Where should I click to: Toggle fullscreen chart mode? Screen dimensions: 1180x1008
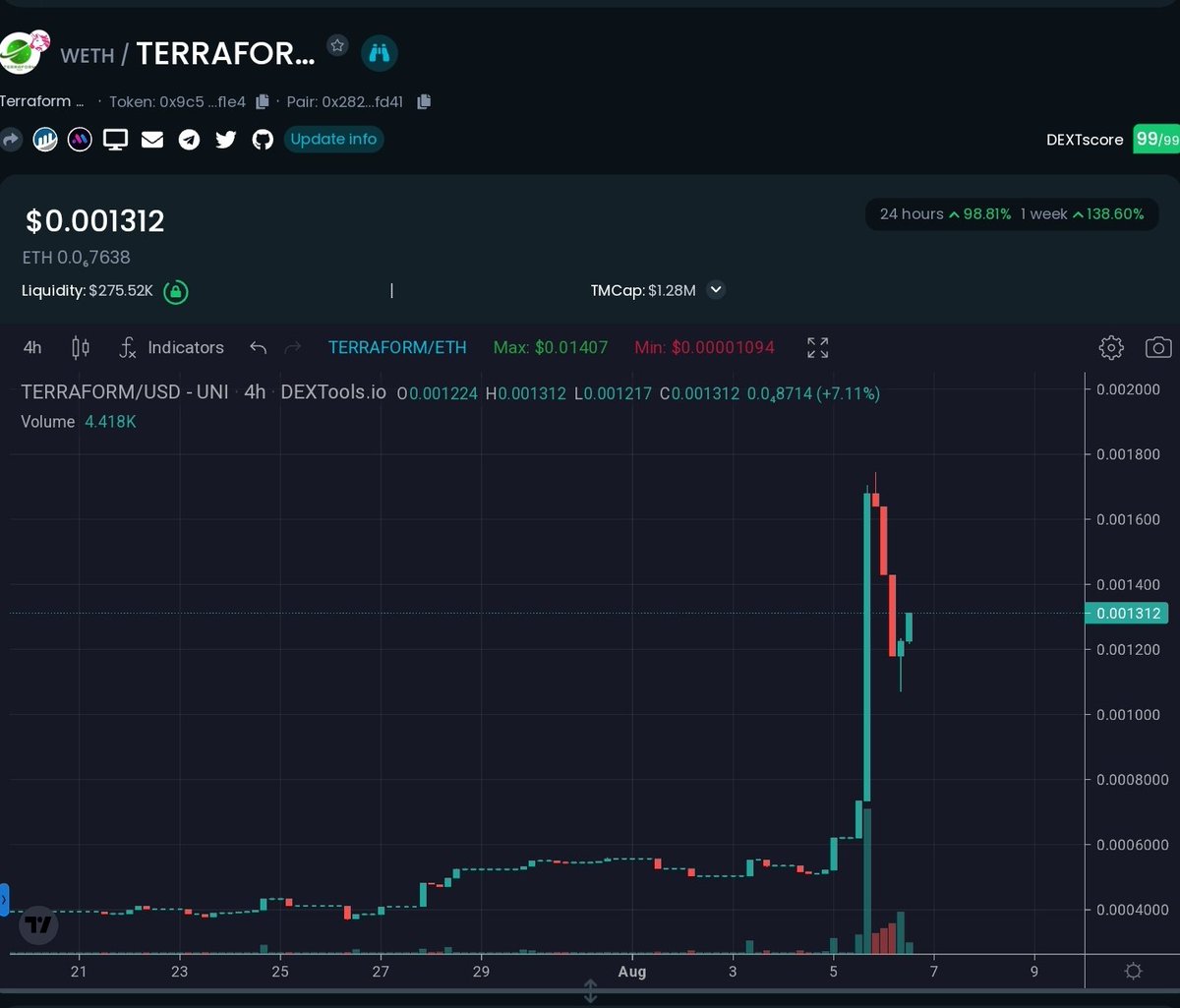(817, 347)
